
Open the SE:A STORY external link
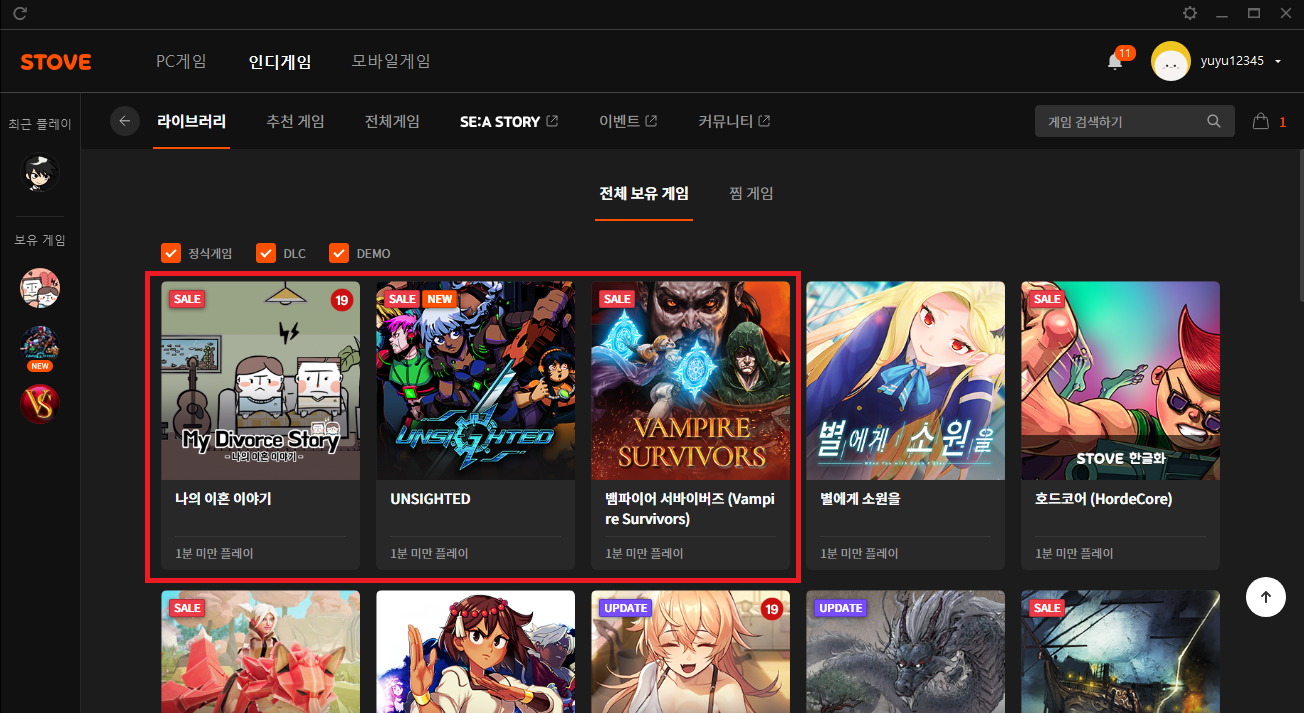coord(508,121)
